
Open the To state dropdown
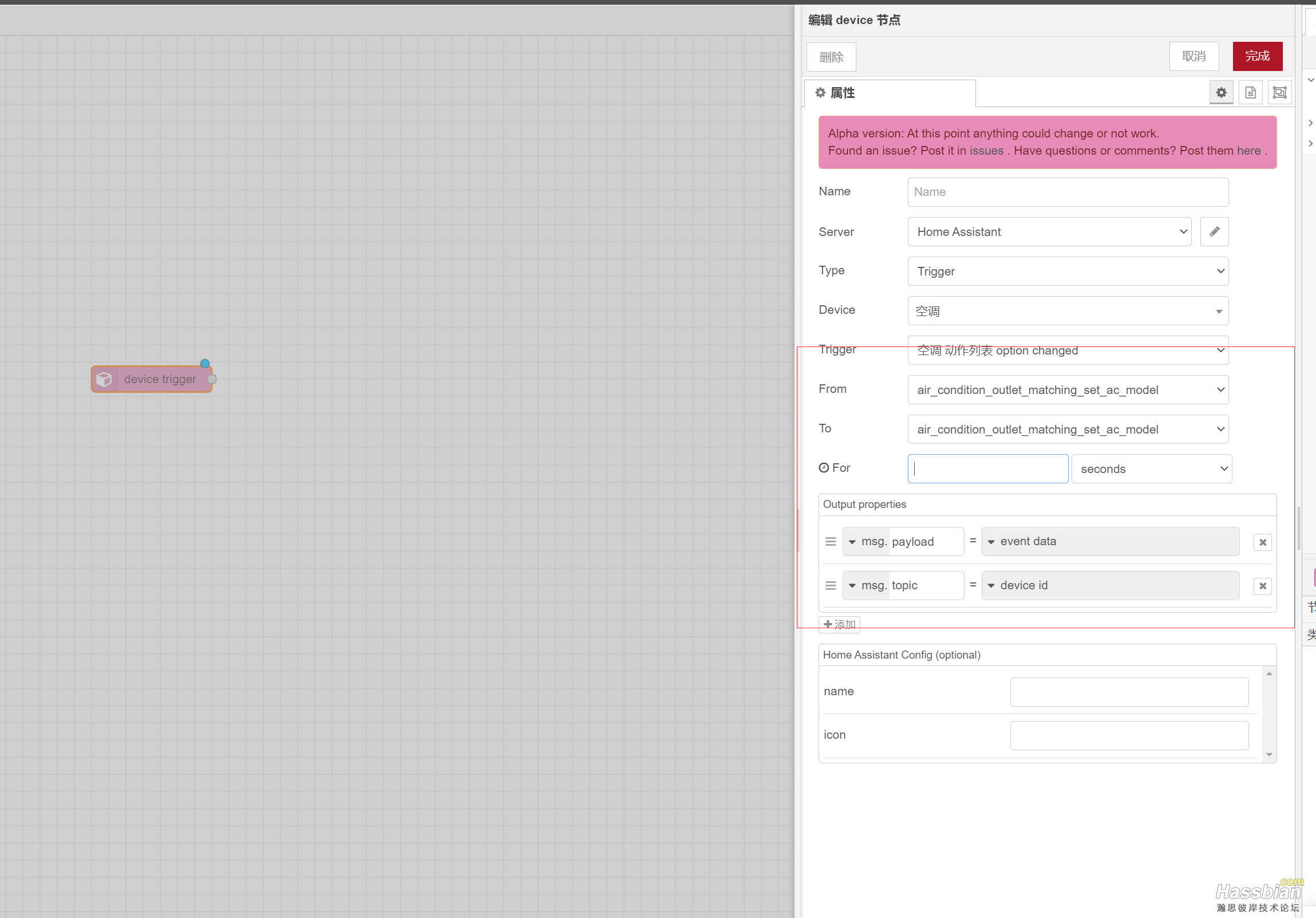pos(1068,430)
